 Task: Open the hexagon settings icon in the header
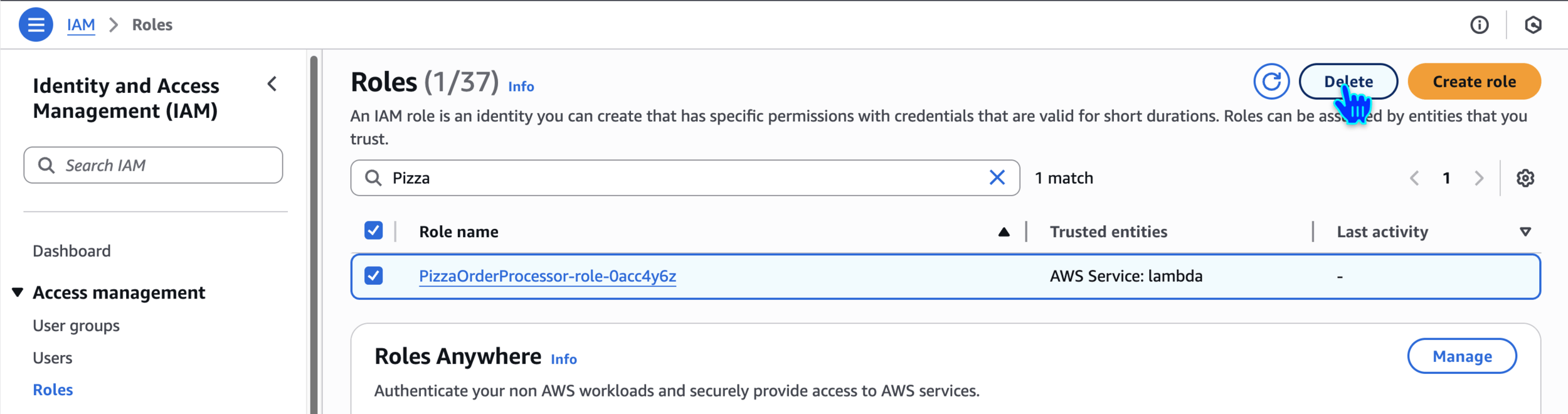click(x=1533, y=25)
